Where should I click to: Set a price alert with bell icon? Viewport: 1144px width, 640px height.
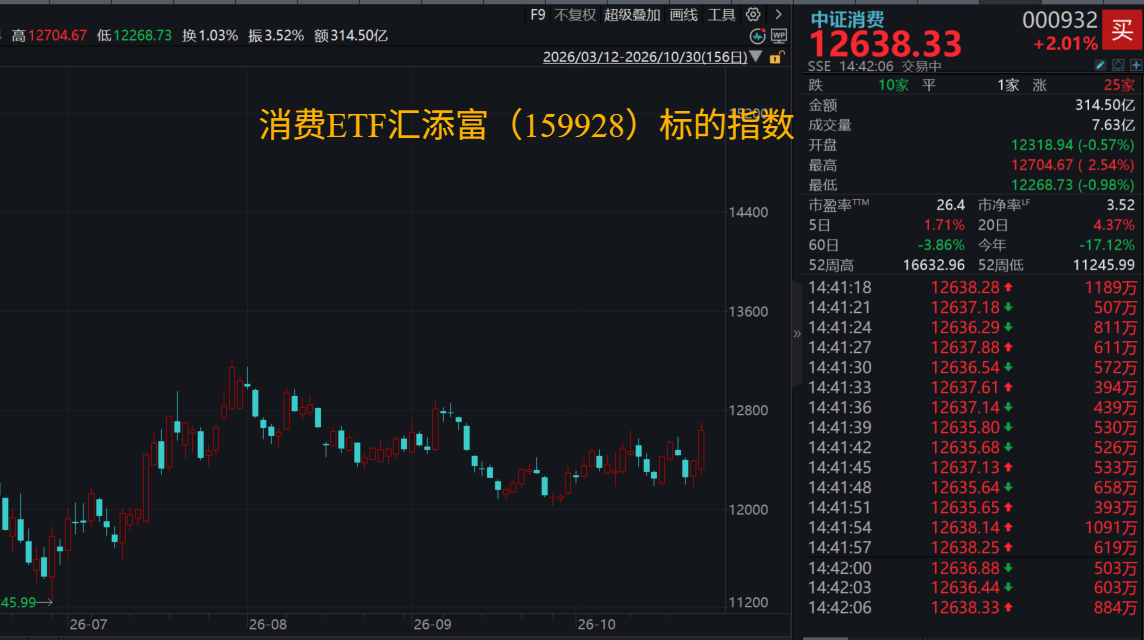1118,66
